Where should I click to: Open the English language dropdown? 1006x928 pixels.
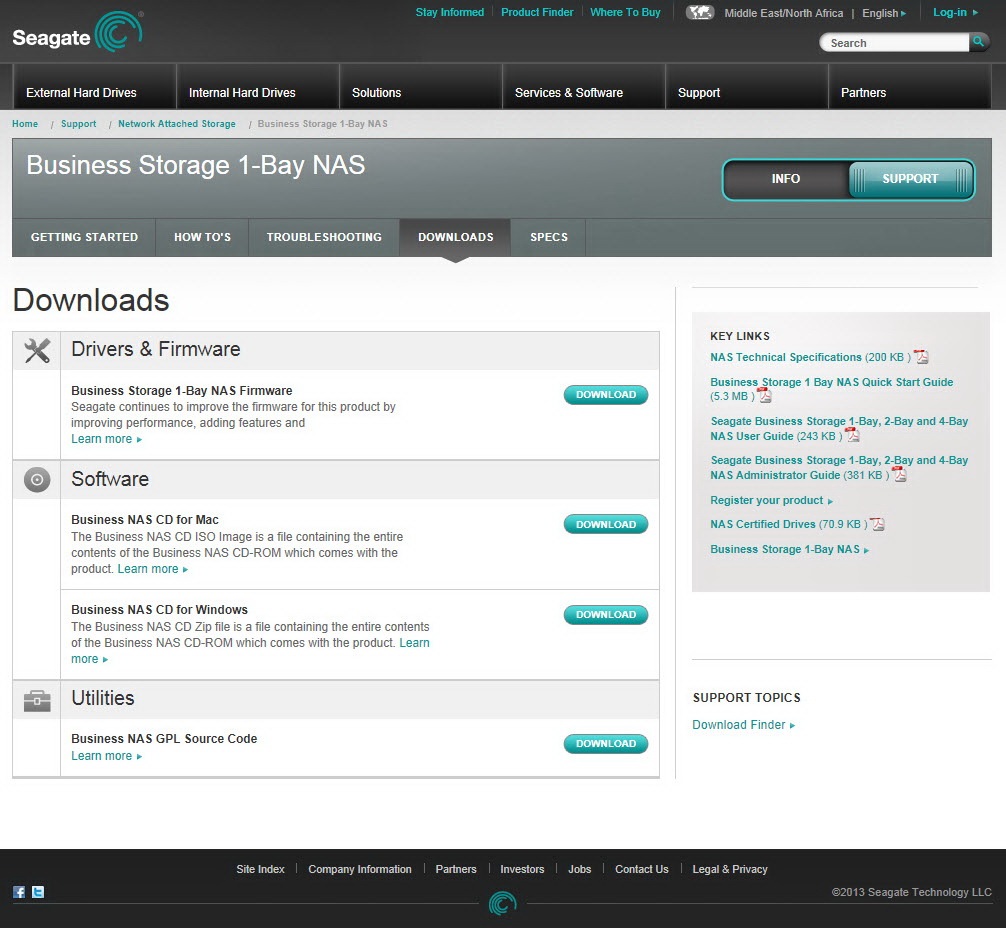coord(884,13)
